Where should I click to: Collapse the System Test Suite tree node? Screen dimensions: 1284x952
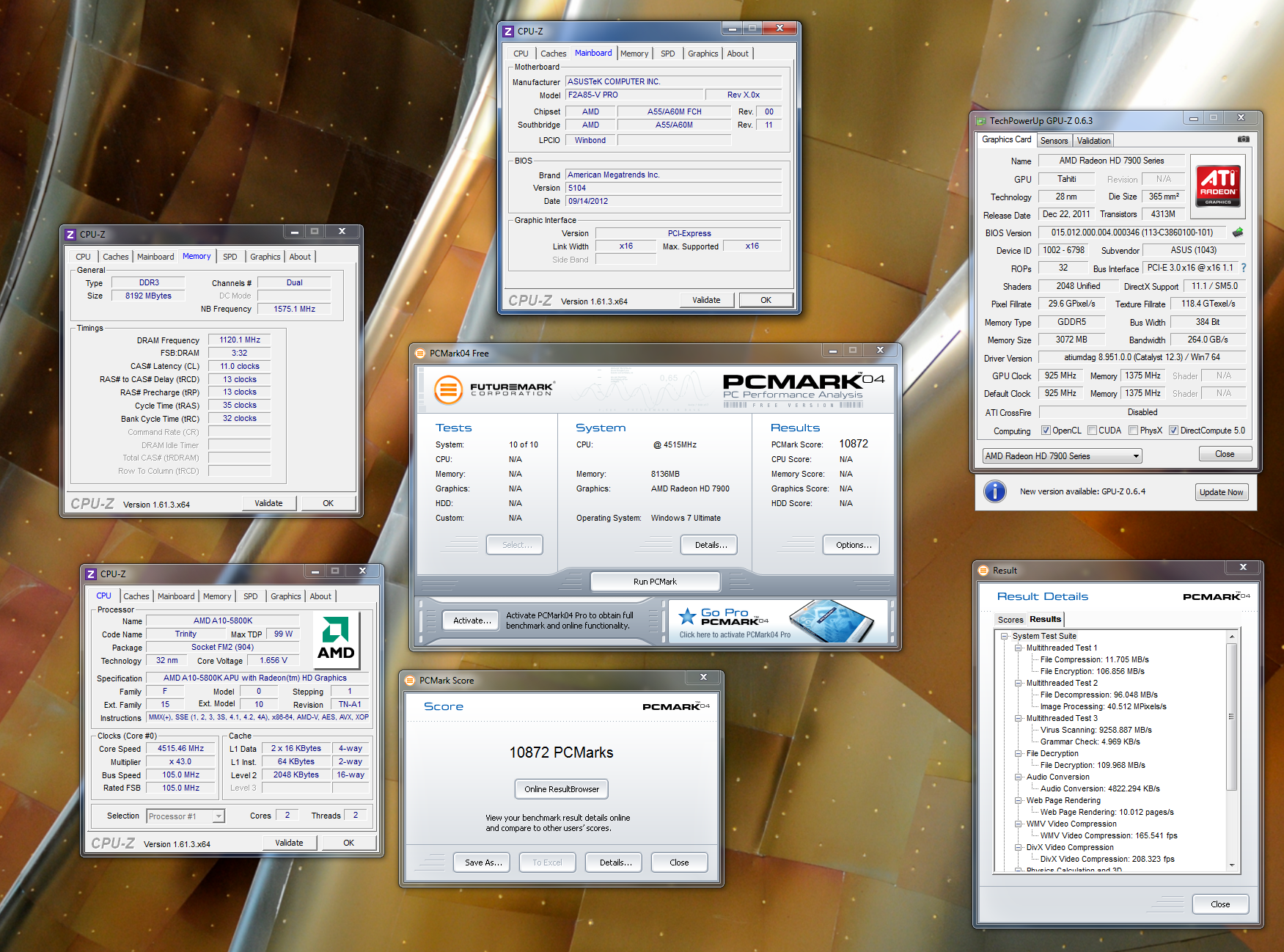(x=1005, y=636)
